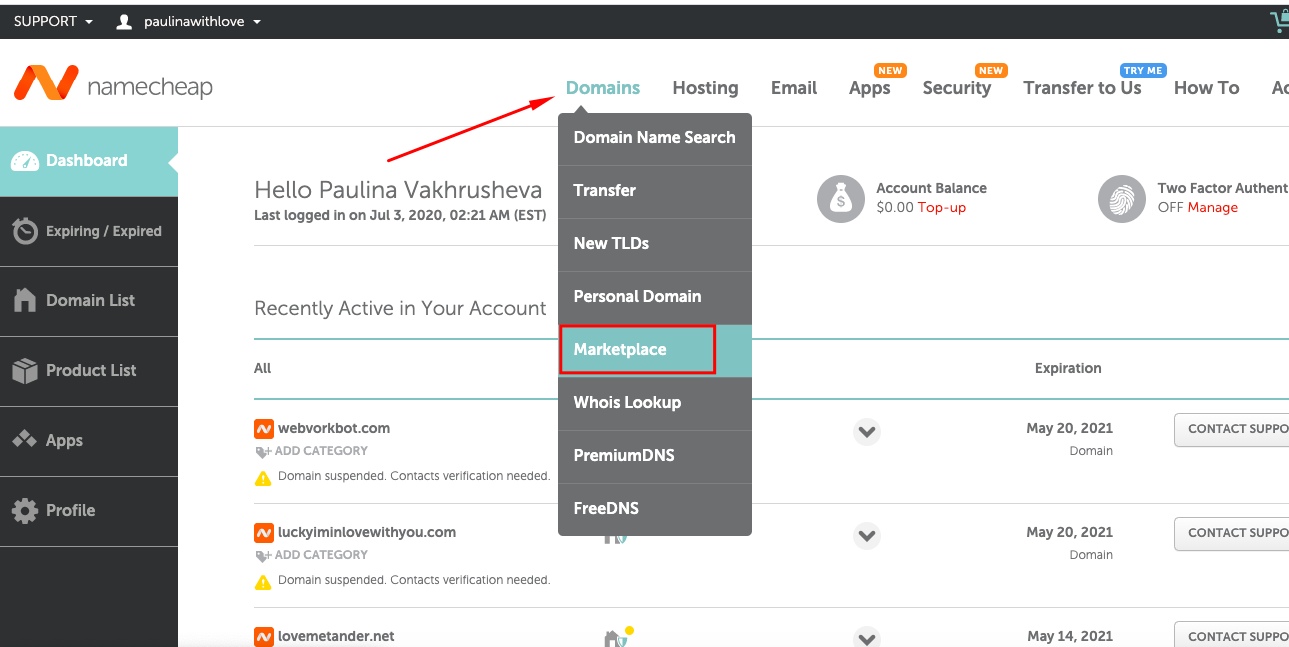Click the orange logo beside webvorkbot.com
The width and height of the screenshot is (1289, 647).
point(264,429)
